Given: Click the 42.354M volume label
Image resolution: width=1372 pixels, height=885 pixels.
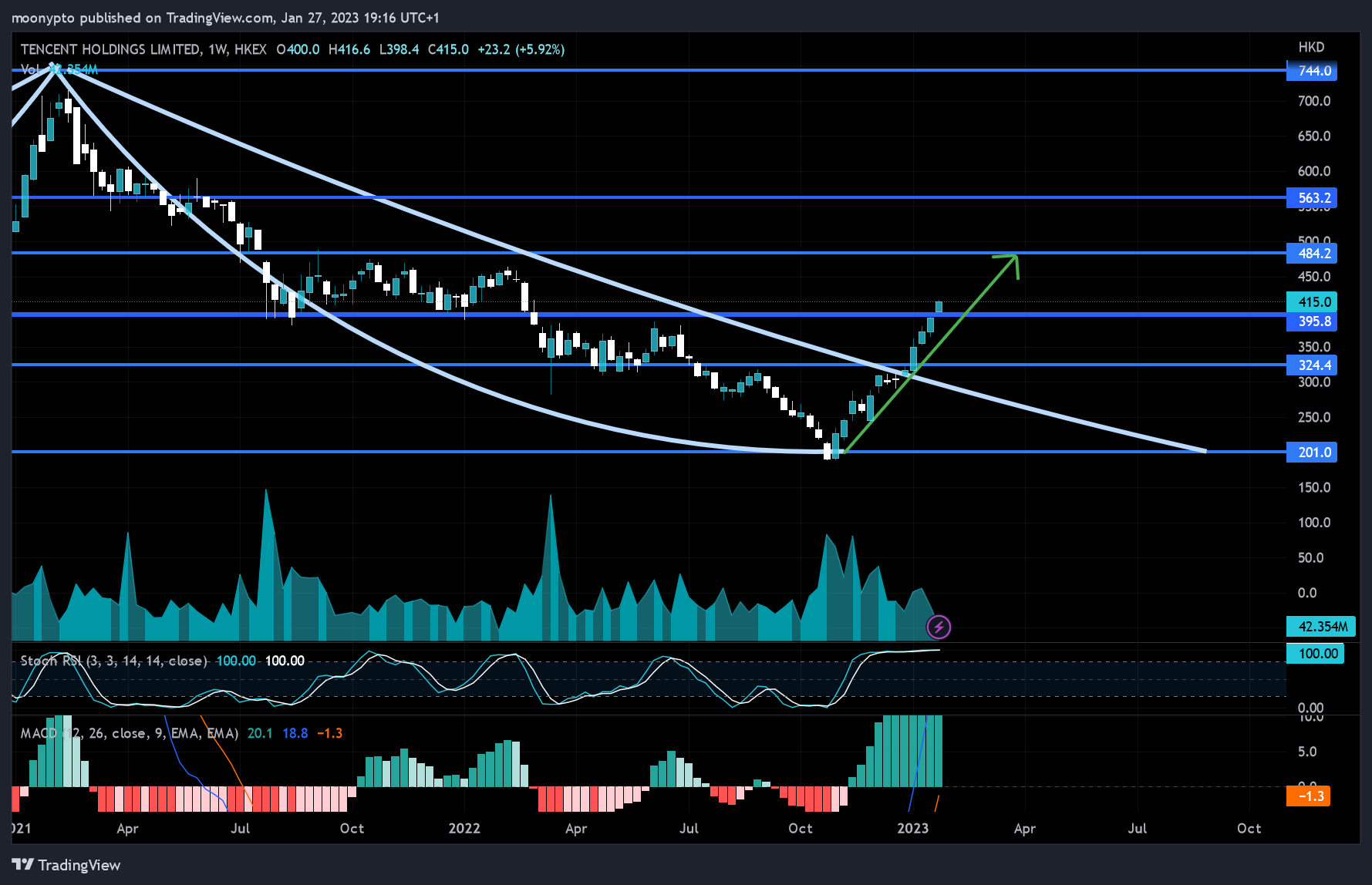Looking at the screenshot, I should click(x=1321, y=627).
